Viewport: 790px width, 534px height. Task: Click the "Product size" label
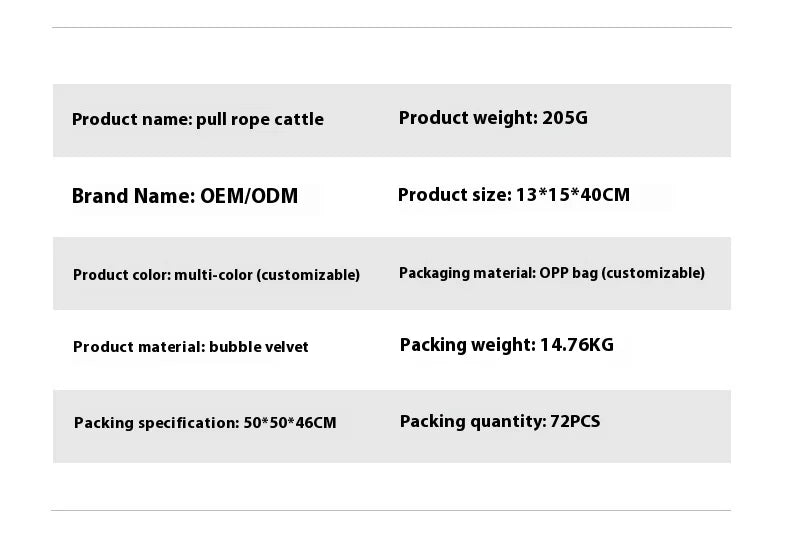click(454, 195)
